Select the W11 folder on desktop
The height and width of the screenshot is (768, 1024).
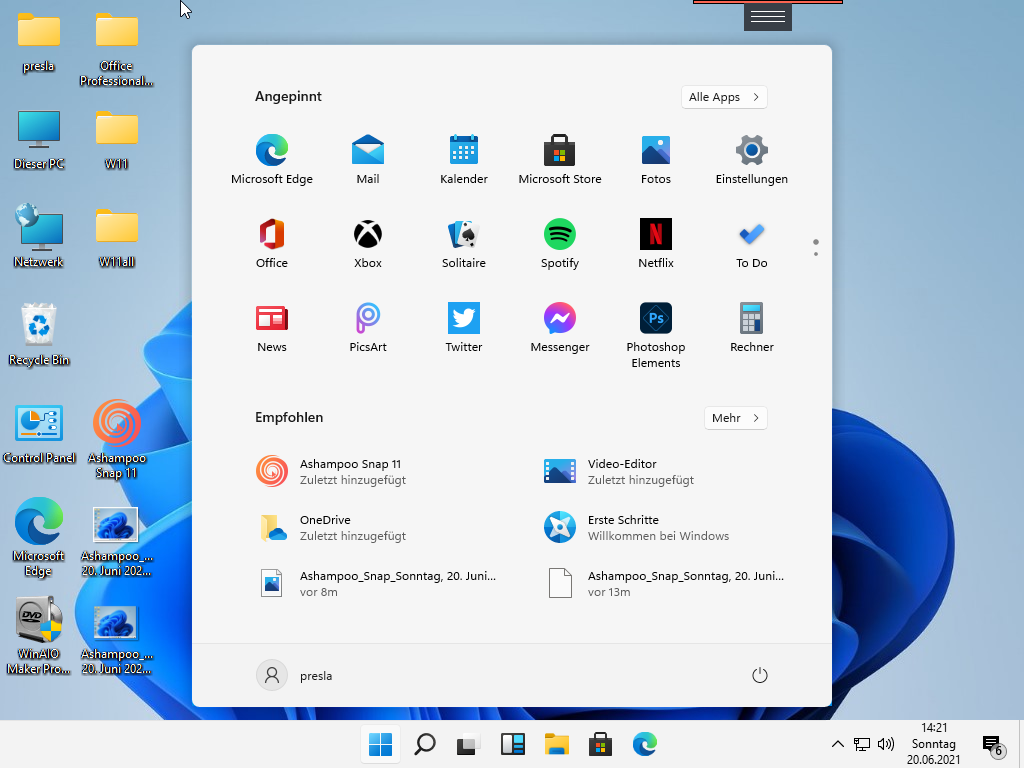tap(116, 140)
